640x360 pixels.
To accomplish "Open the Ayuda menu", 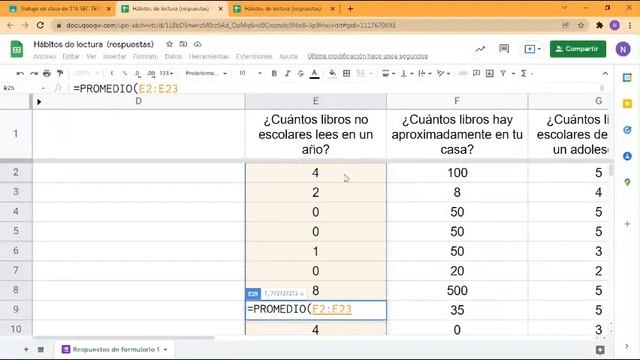I will 288,56.
